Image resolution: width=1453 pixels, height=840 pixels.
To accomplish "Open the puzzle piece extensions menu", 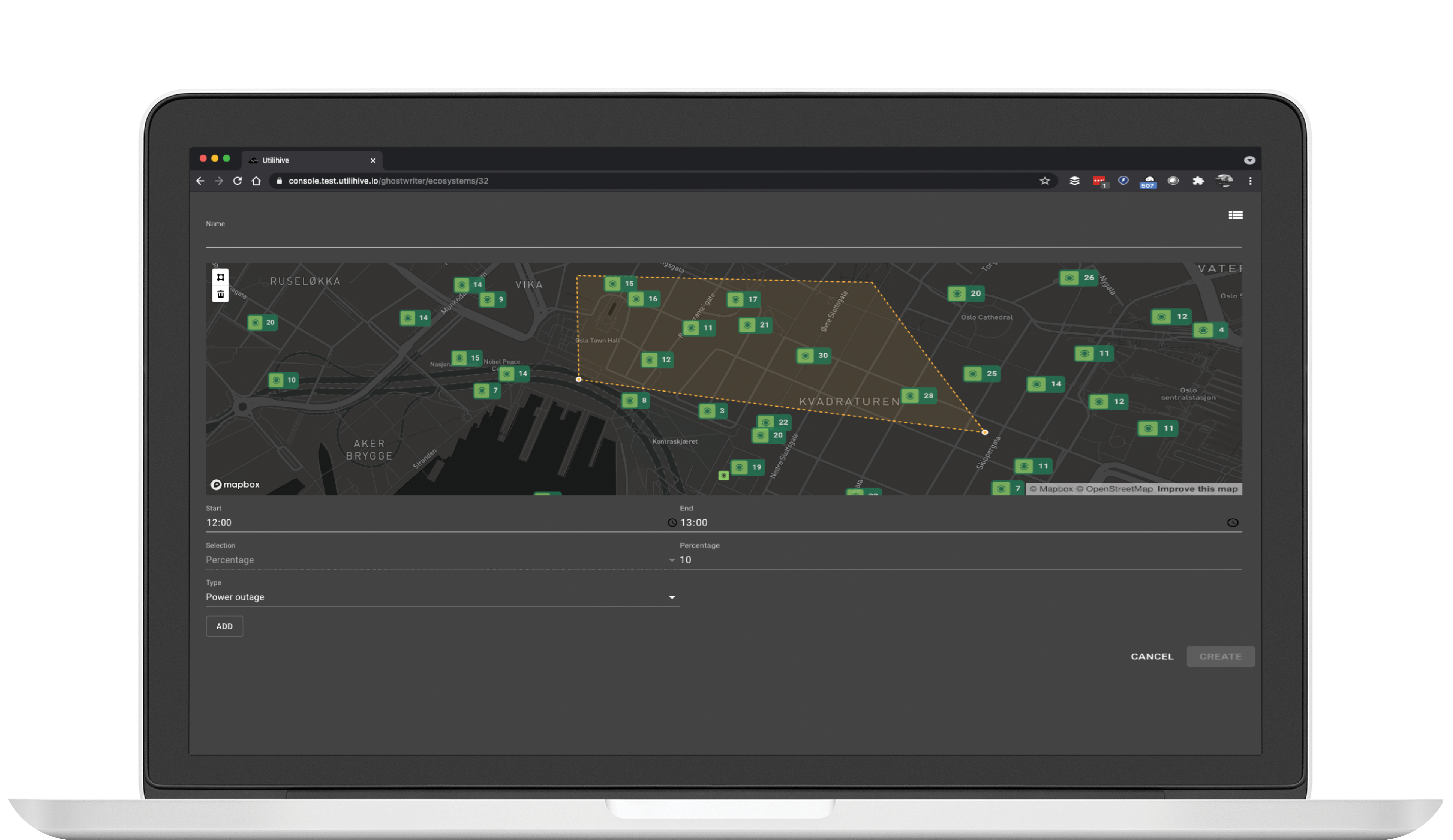I will click(x=1198, y=181).
